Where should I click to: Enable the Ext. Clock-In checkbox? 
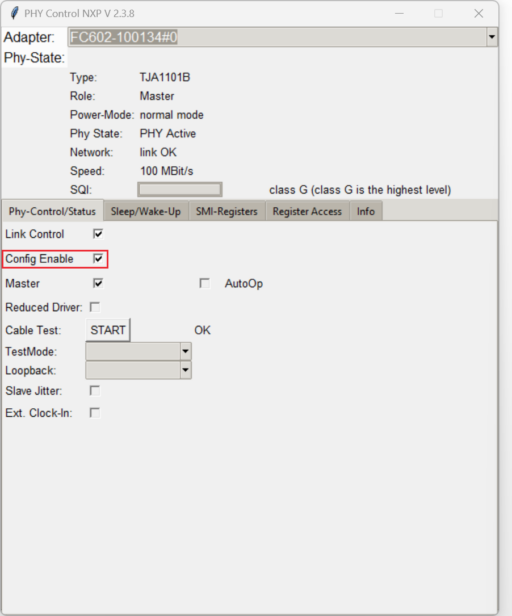[95, 412]
